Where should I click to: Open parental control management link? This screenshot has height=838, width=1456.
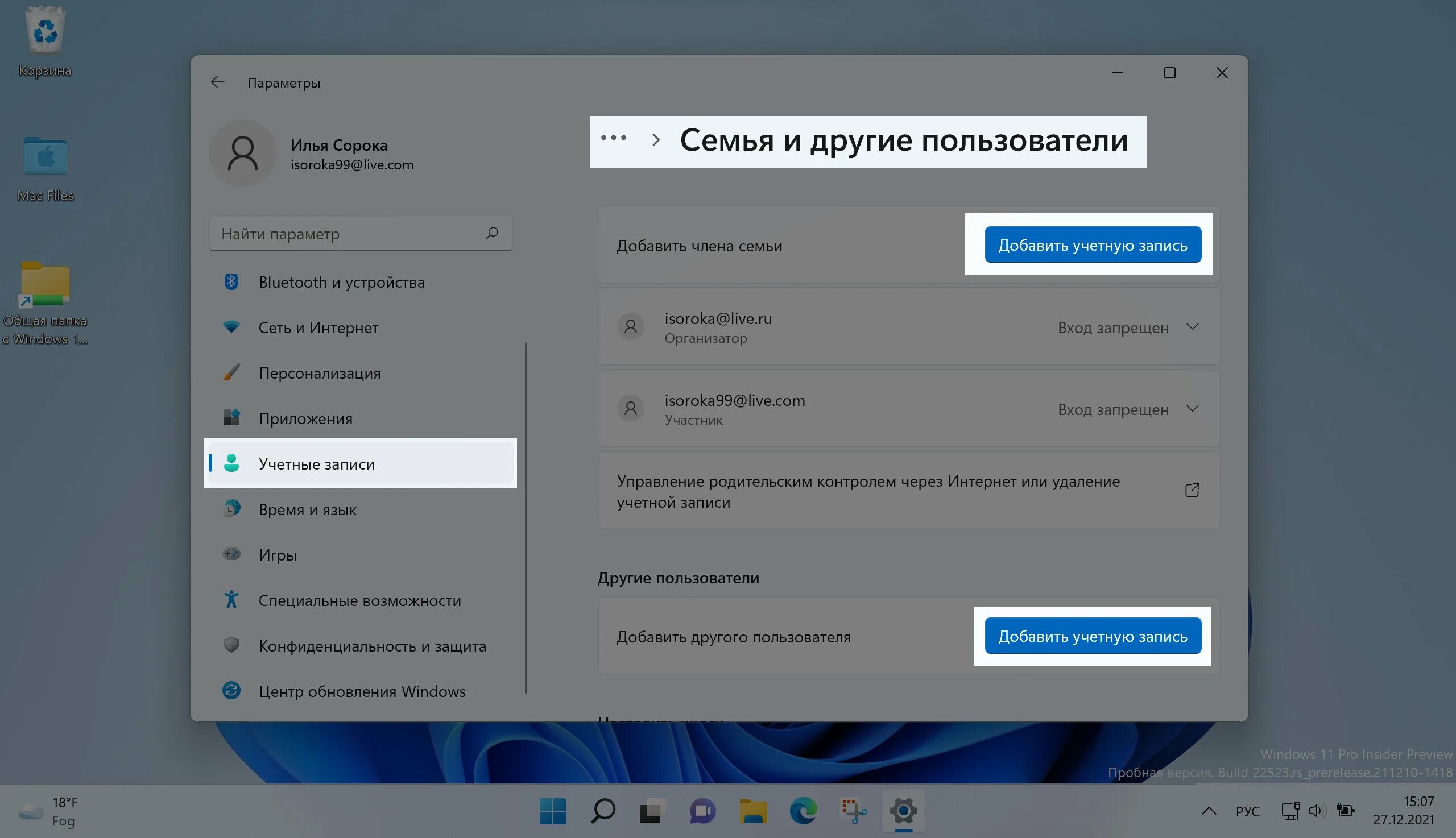(x=908, y=491)
